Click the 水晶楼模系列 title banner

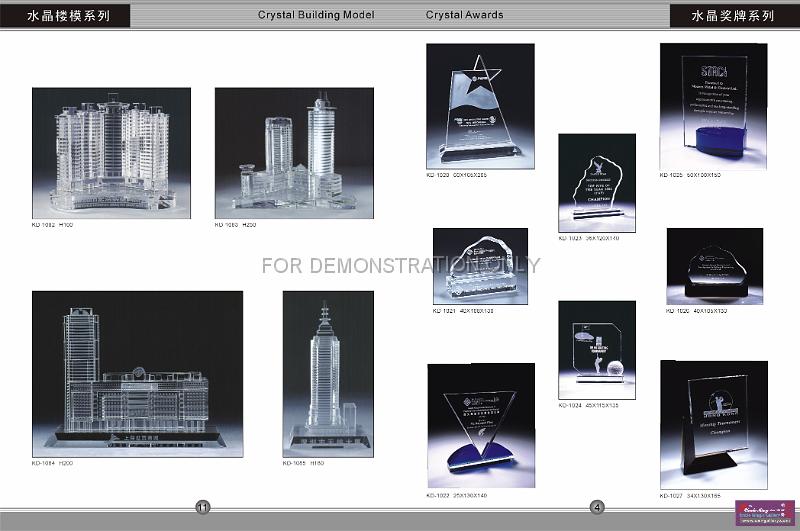tap(67, 16)
